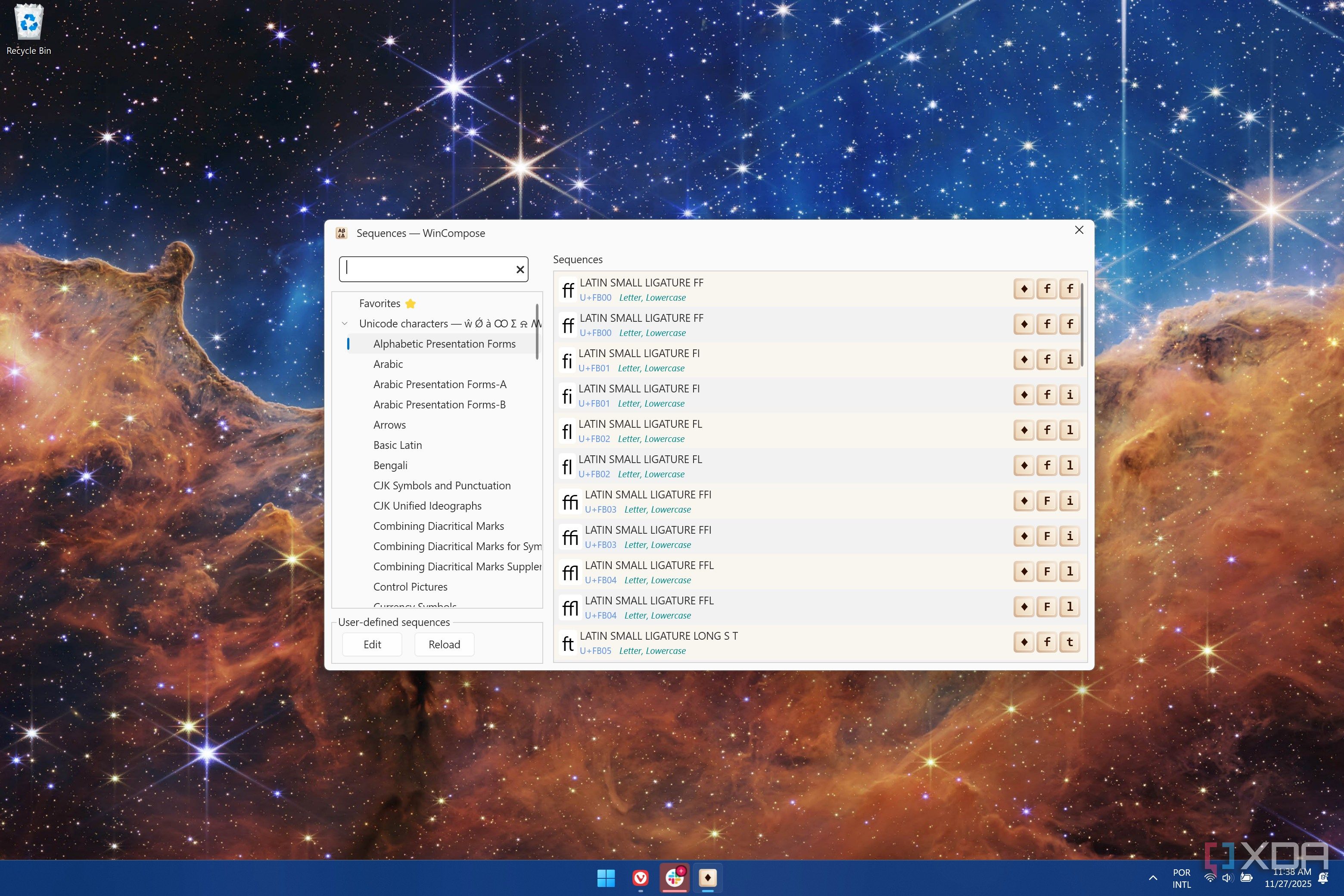Open volume control in system tray

point(1227,878)
